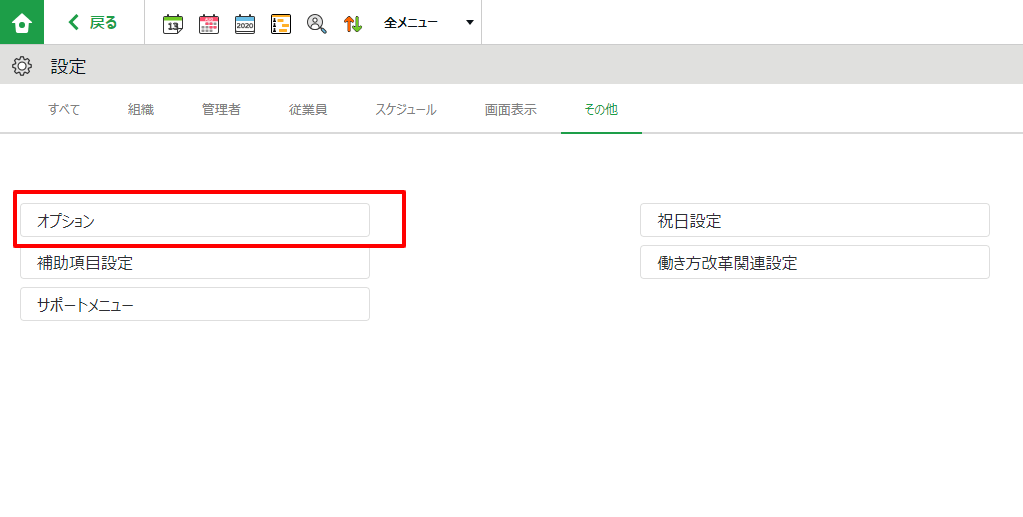The height and width of the screenshot is (517, 1023).
Task: Open 補助項目設定
Action: [x=195, y=263]
